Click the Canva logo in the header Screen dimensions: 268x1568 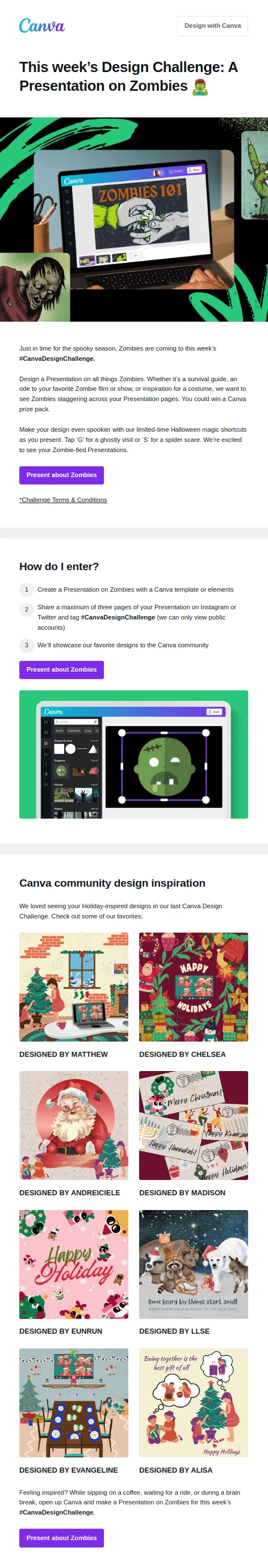coord(41,26)
